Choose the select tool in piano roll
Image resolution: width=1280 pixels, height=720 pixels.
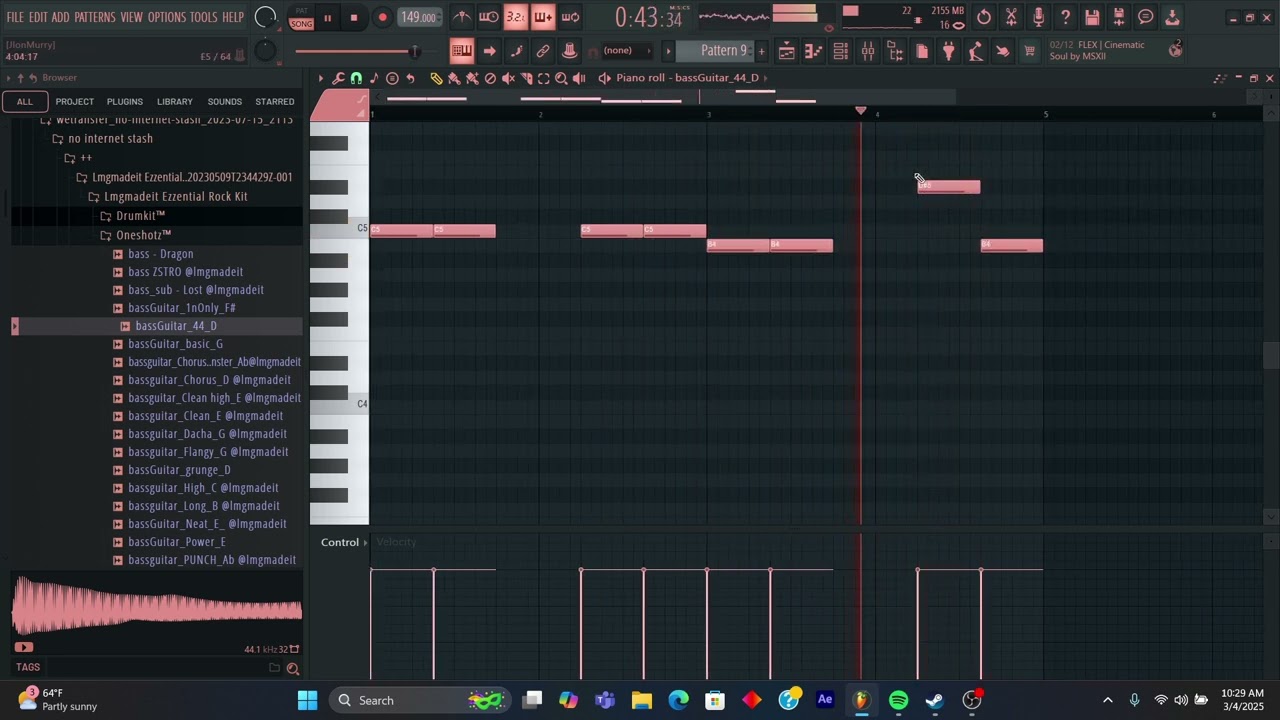(x=544, y=78)
